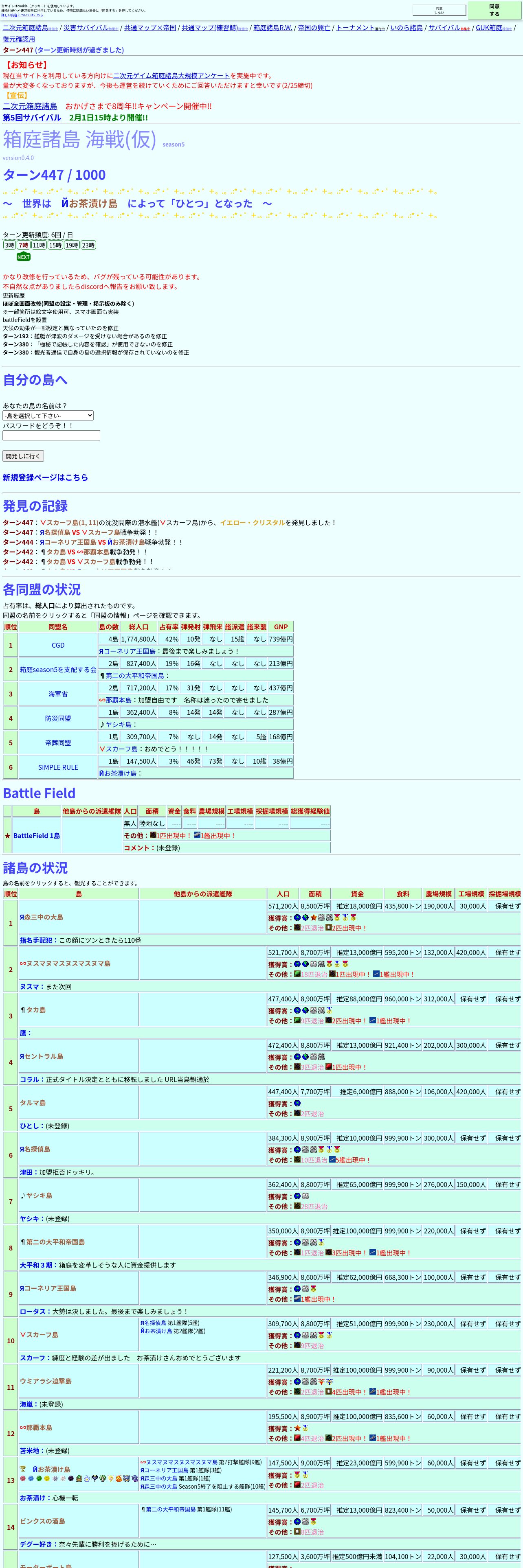Click the green NEXT turn badge
523x1568 pixels.
[23, 257]
